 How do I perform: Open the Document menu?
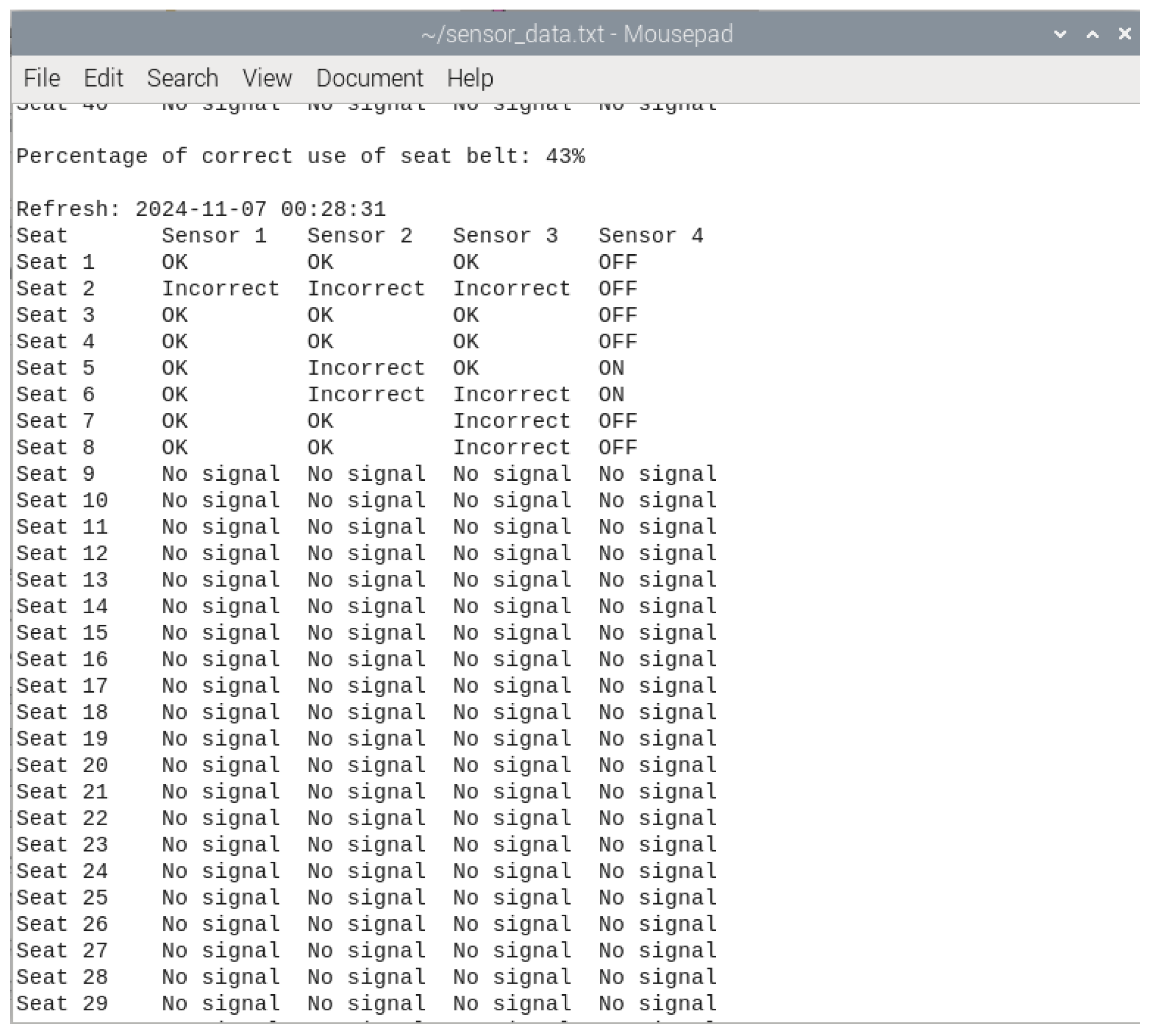click(370, 78)
